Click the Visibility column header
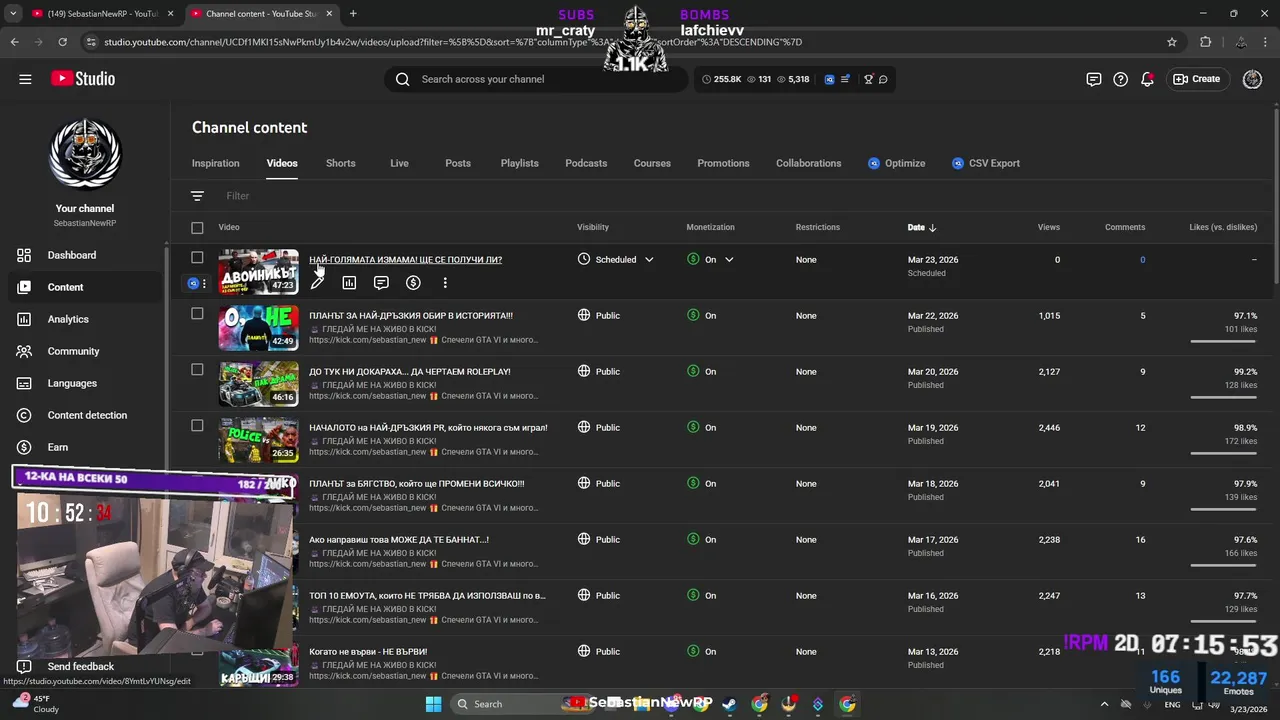Image resolution: width=1280 pixels, height=720 pixels. tap(593, 228)
